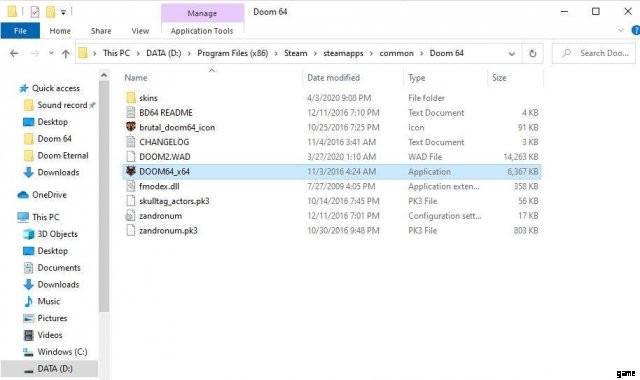Open Desktop under Quick access
The width and height of the screenshot is (640, 380).
point(53,122)
